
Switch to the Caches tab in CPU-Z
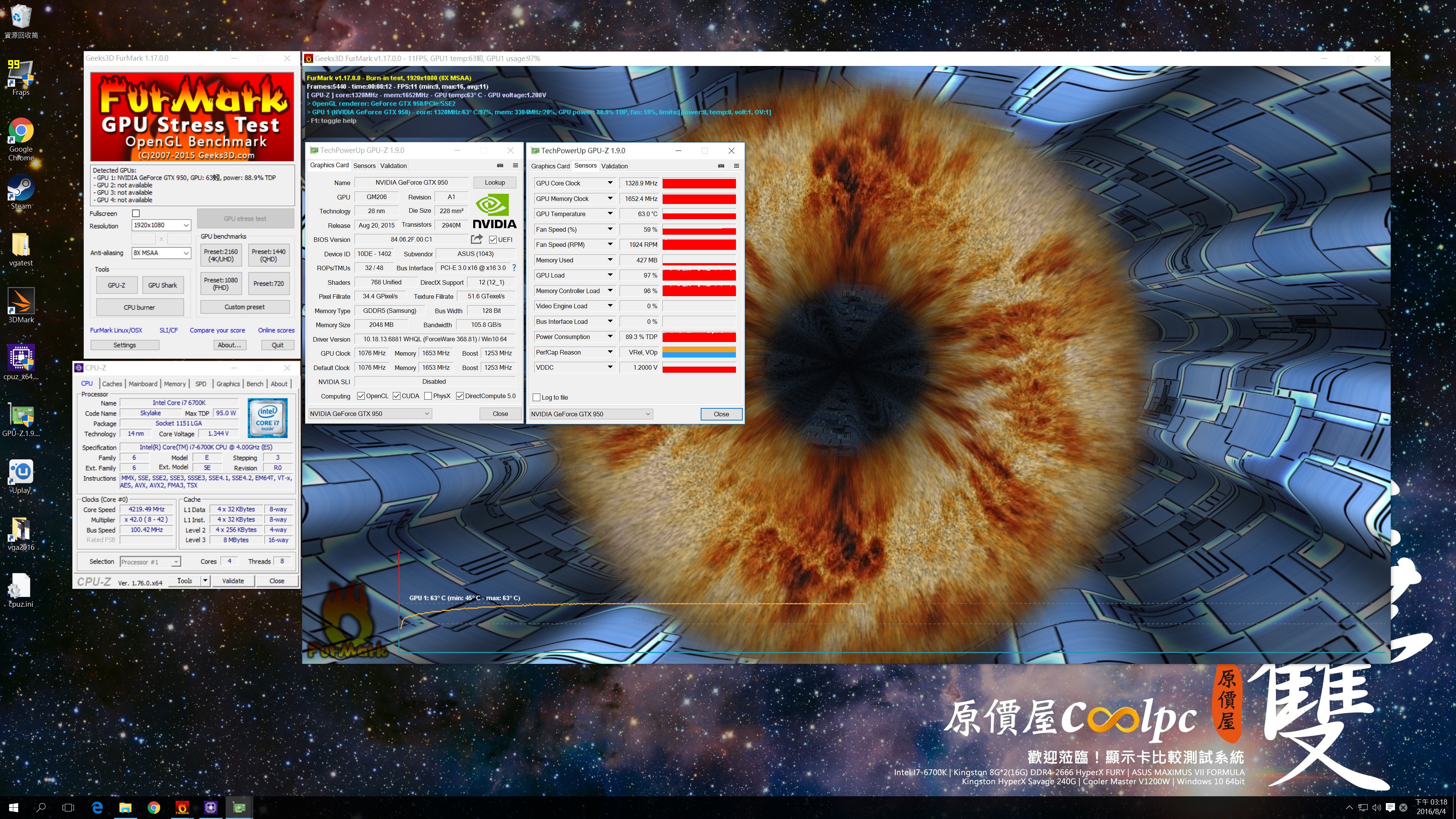tap(112, 384)
